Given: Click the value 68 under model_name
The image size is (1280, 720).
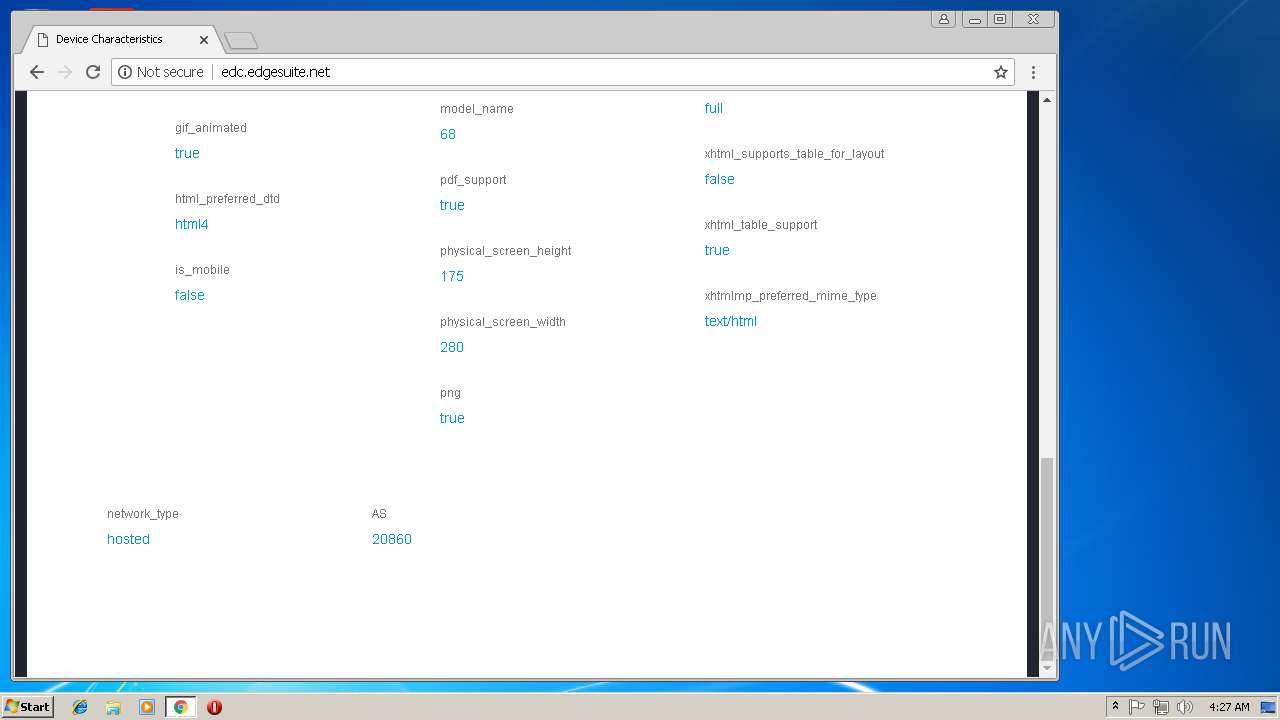Looking at the screenshot, I should [448, 134].
